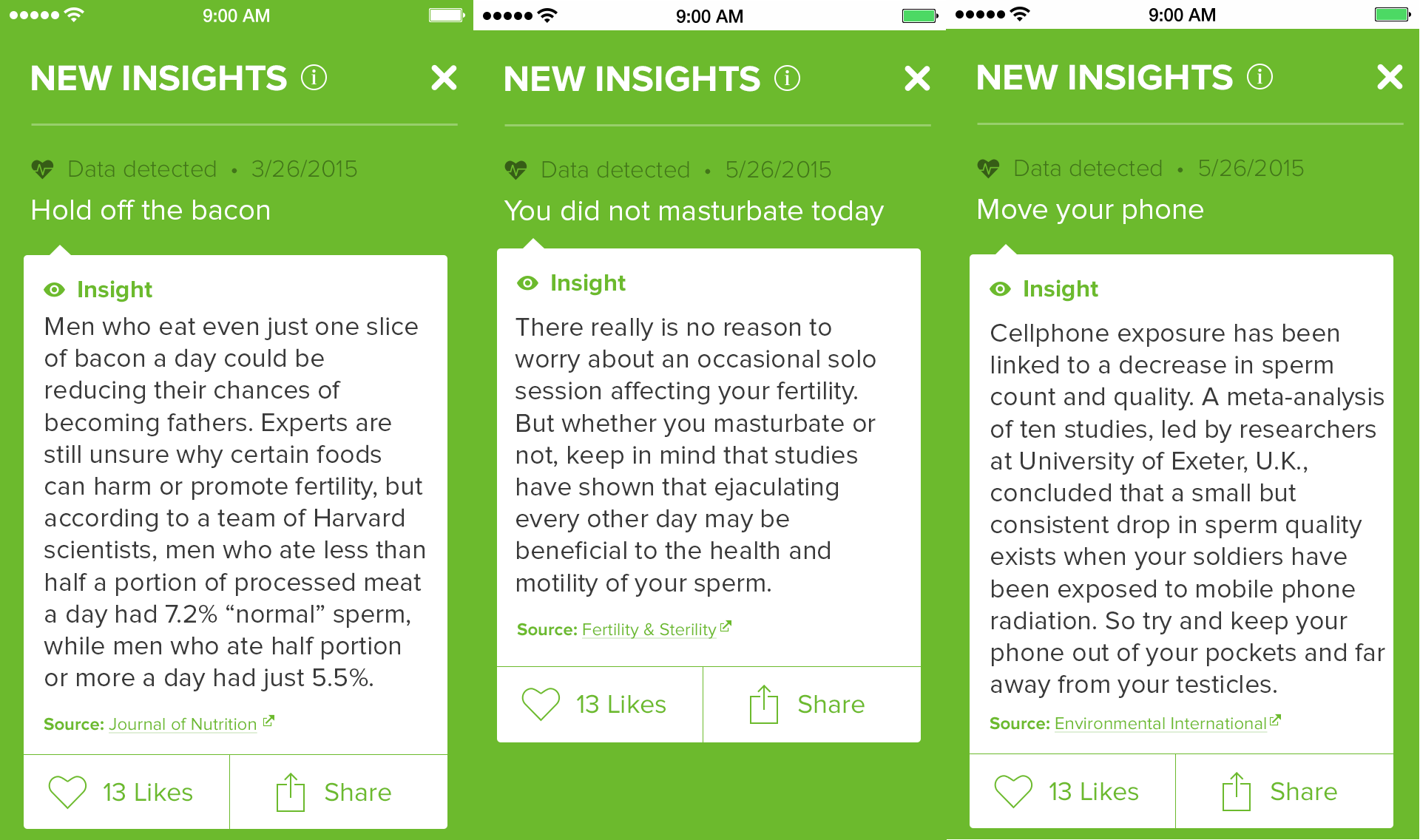This screenshot has width=1420, height=840.
Task: Tap the eye icon beside Insight on bacon card
Action: pyautogui.click(x=54, y=290)
